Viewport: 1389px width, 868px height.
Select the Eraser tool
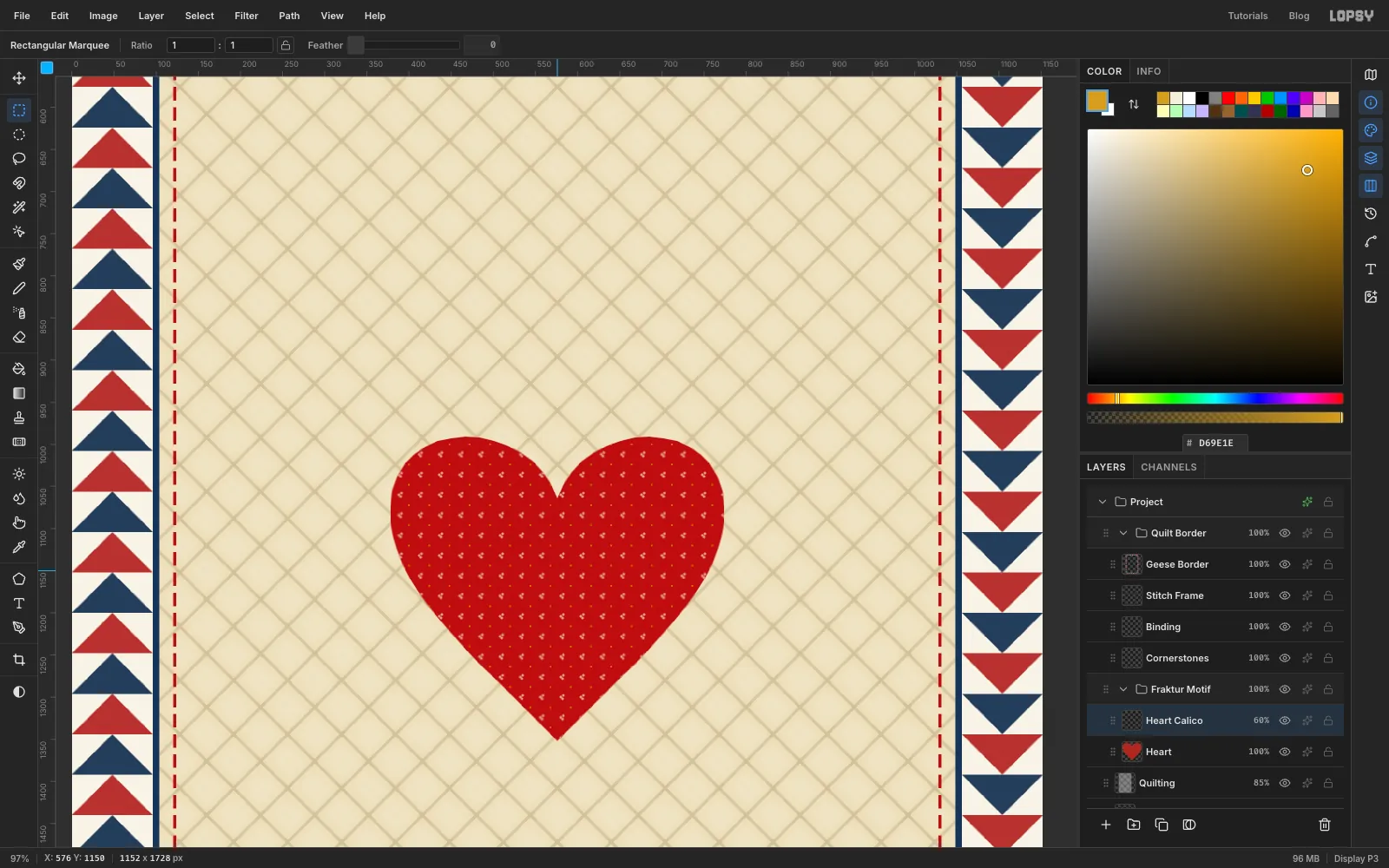coord(19,337)
